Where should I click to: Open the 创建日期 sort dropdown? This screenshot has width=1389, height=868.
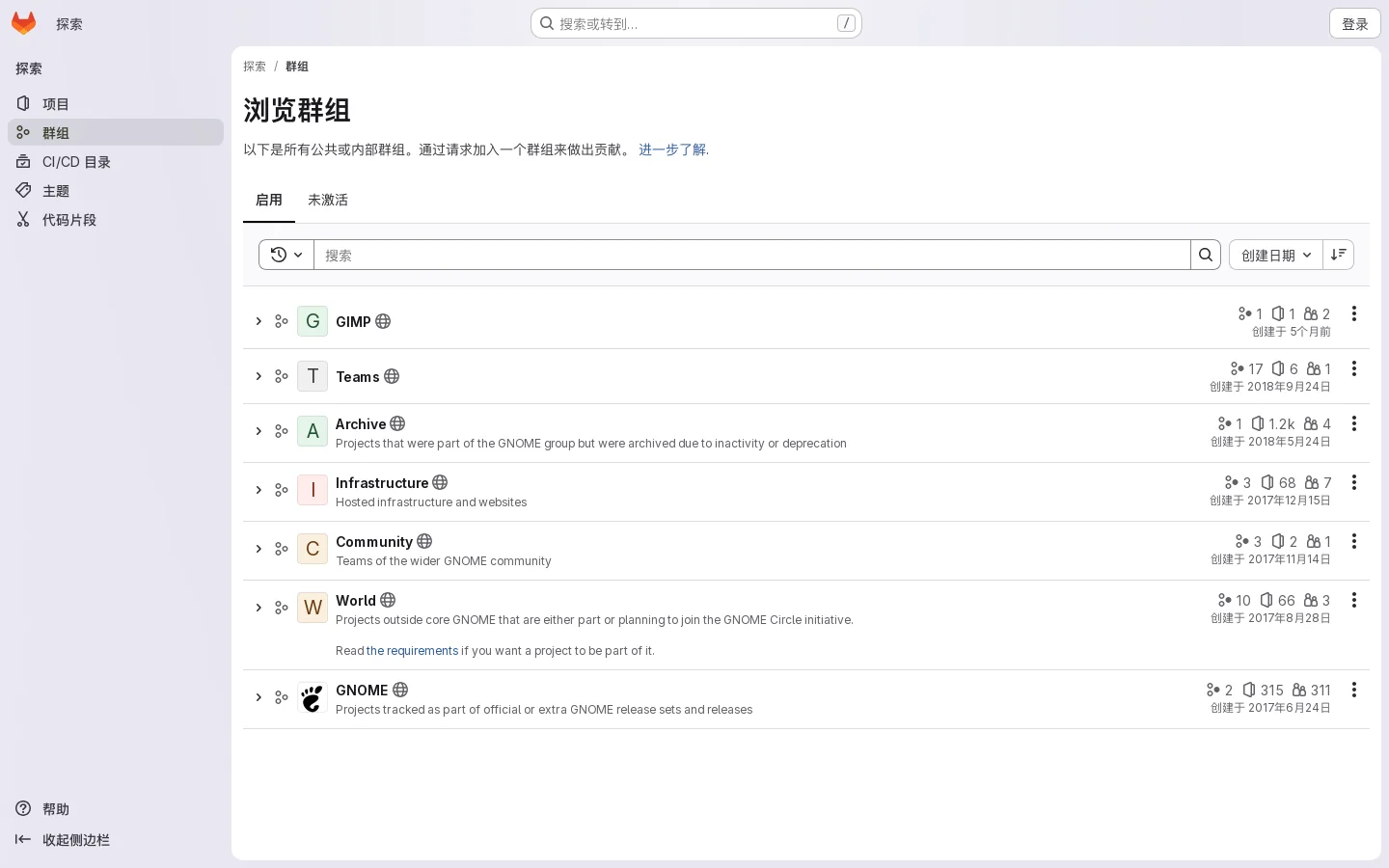pyautogui.click(x=1276, y=255)
